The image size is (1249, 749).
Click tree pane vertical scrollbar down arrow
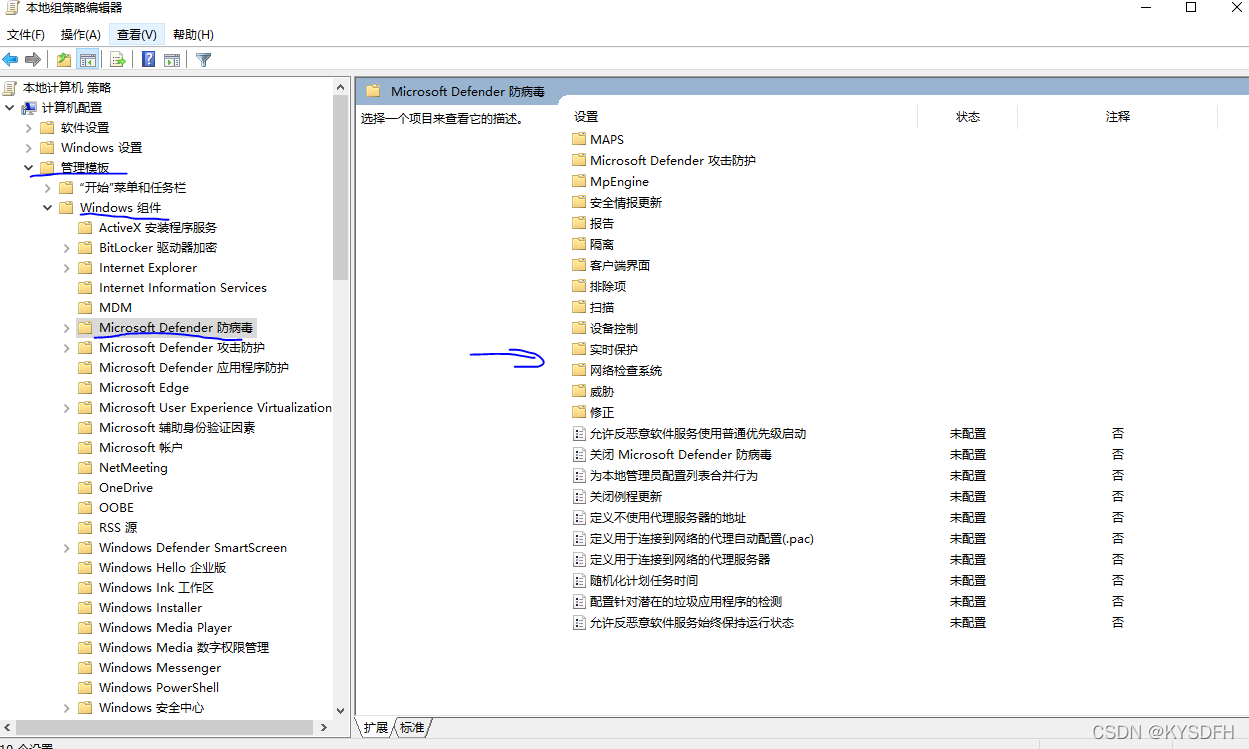(341, 709)
